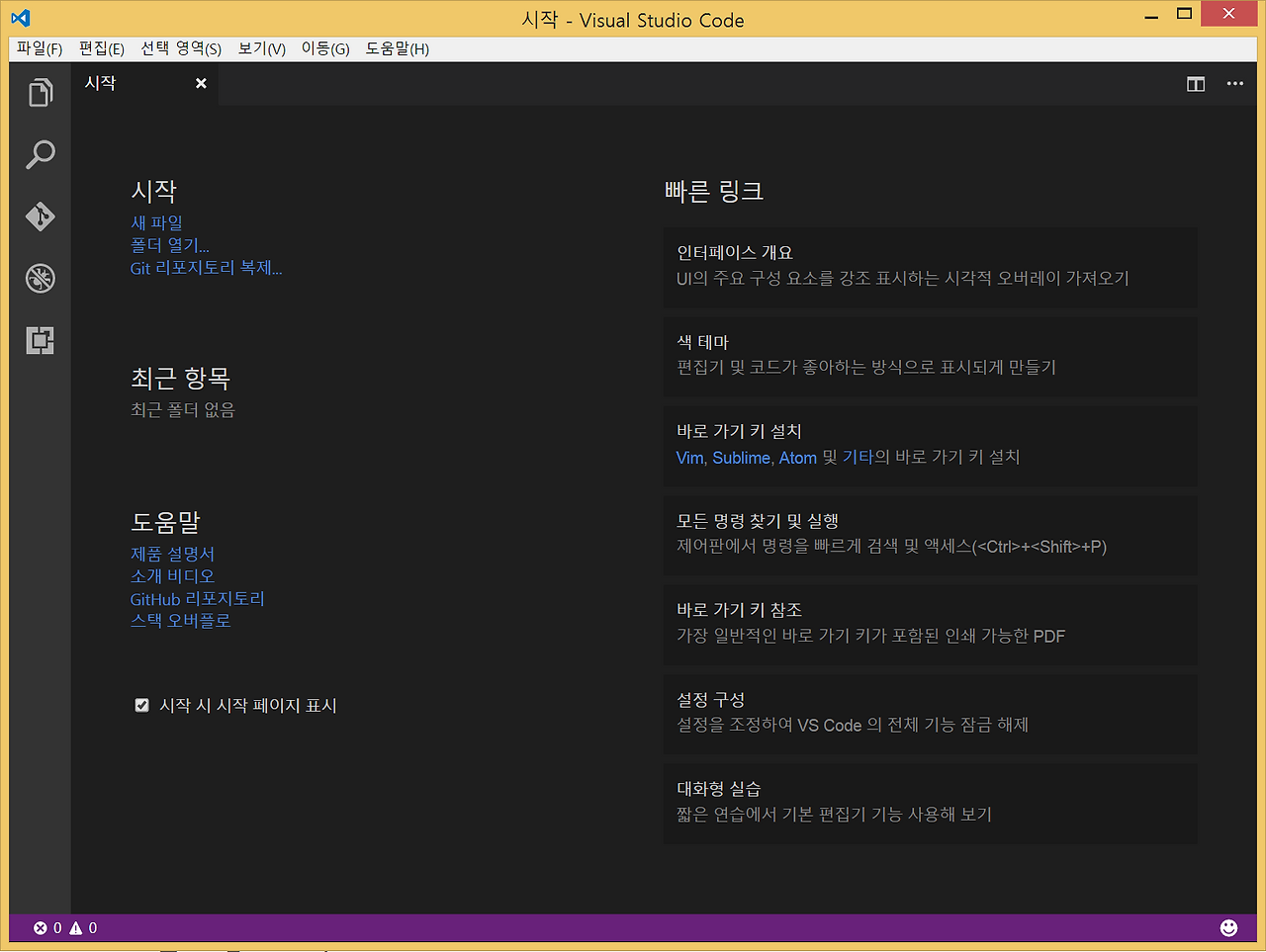Open the Search view in the activity bar
Screen dimensions: 1266x952
pyautogui.click(x=40, y=154)
